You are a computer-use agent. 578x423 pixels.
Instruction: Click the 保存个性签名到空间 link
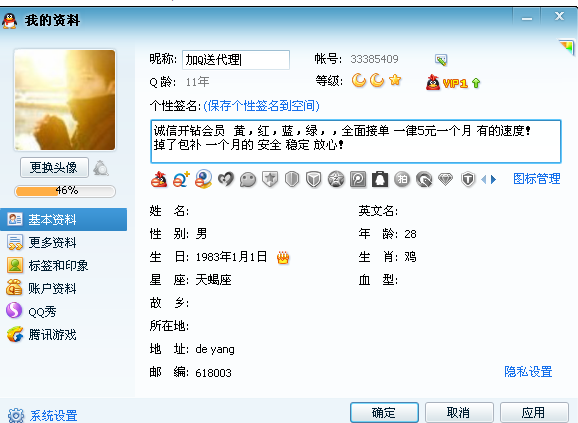(x=261, y=106)
